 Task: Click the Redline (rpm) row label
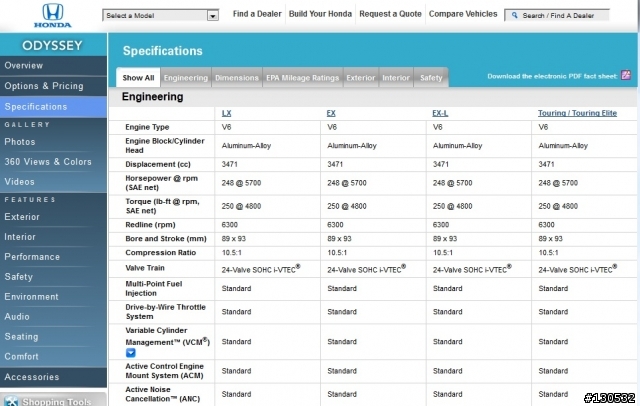150,224
